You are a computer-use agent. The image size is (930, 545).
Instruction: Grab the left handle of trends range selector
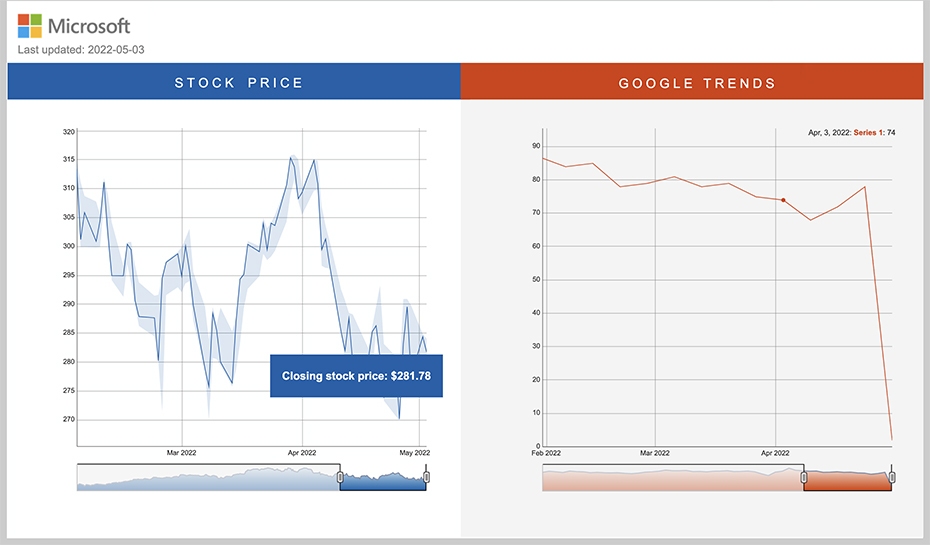(x=804, y=477)
